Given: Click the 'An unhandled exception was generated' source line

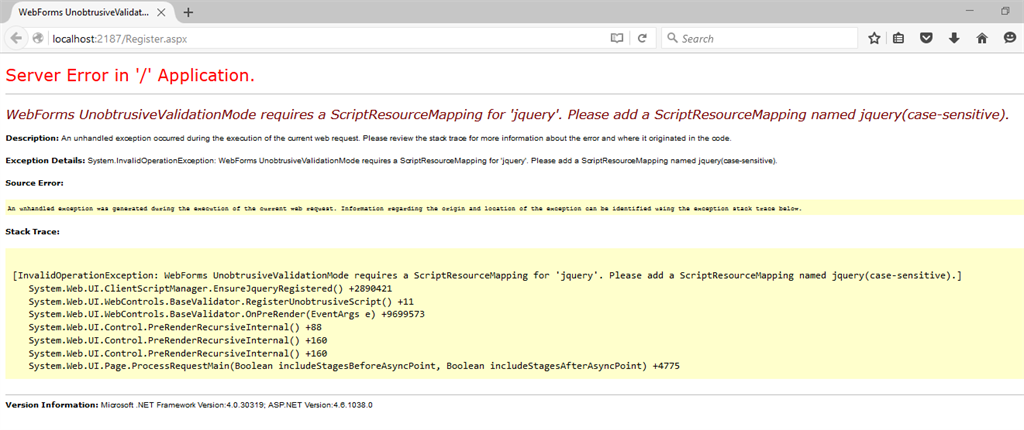Looking at the screenshot, I should coord(404,208).
